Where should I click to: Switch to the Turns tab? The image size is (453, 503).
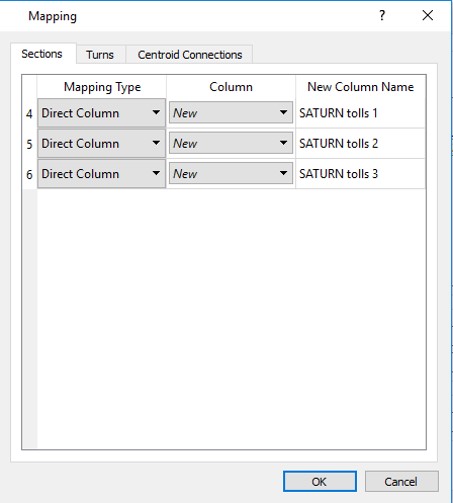pyautogui.click(x=100, y=55)
